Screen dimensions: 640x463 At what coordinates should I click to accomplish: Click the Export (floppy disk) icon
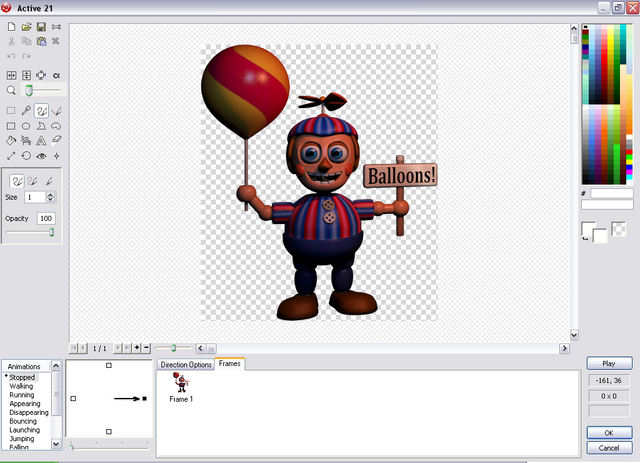pos(41,27)
